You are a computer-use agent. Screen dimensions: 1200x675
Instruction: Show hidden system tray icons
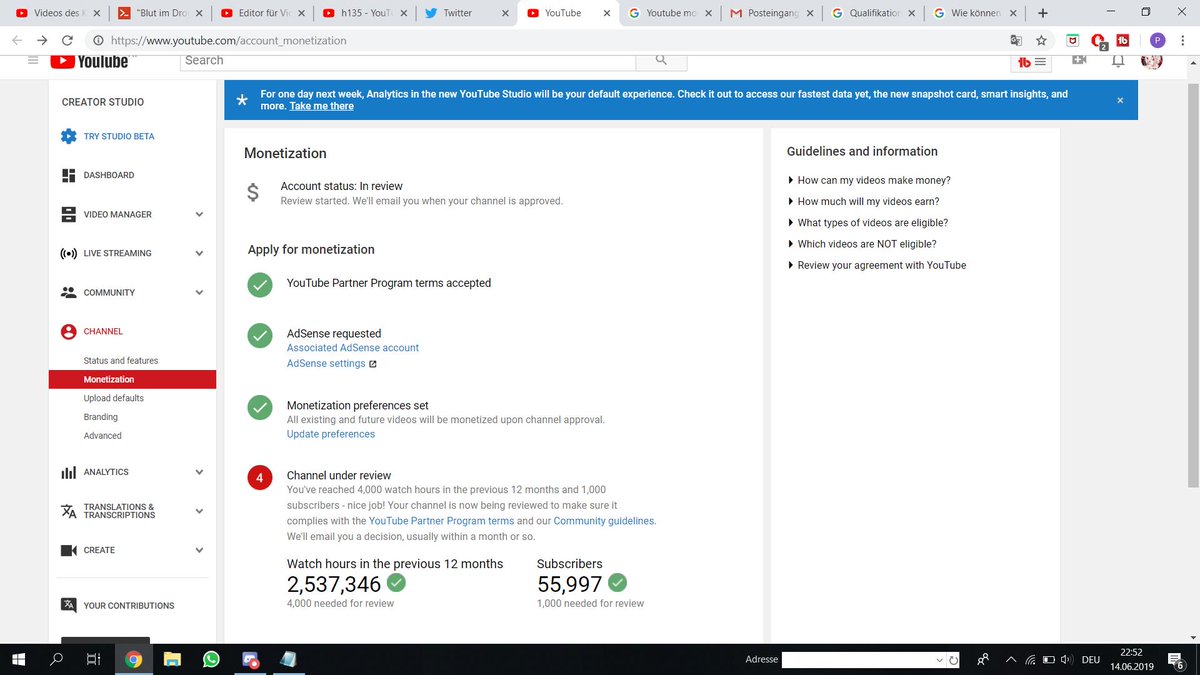pyautogui.click(x=1011, y=660)
